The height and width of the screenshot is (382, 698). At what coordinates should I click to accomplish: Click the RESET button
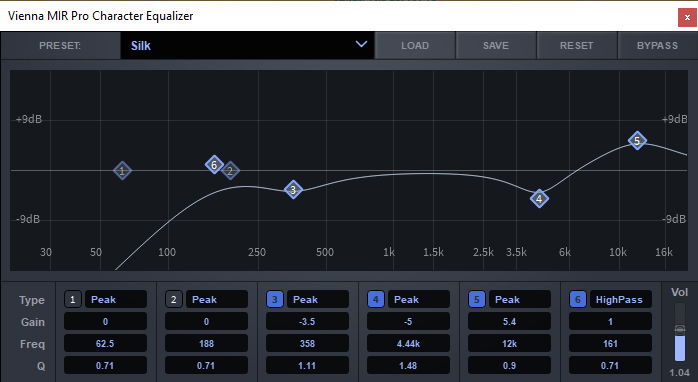point(576,45)
